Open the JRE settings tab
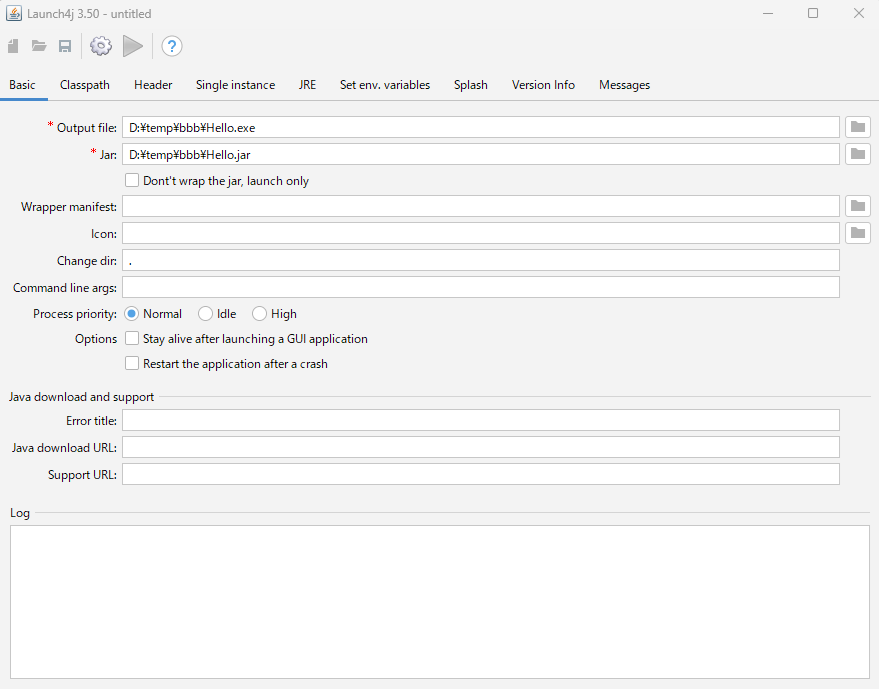 [x=307, y=85]
